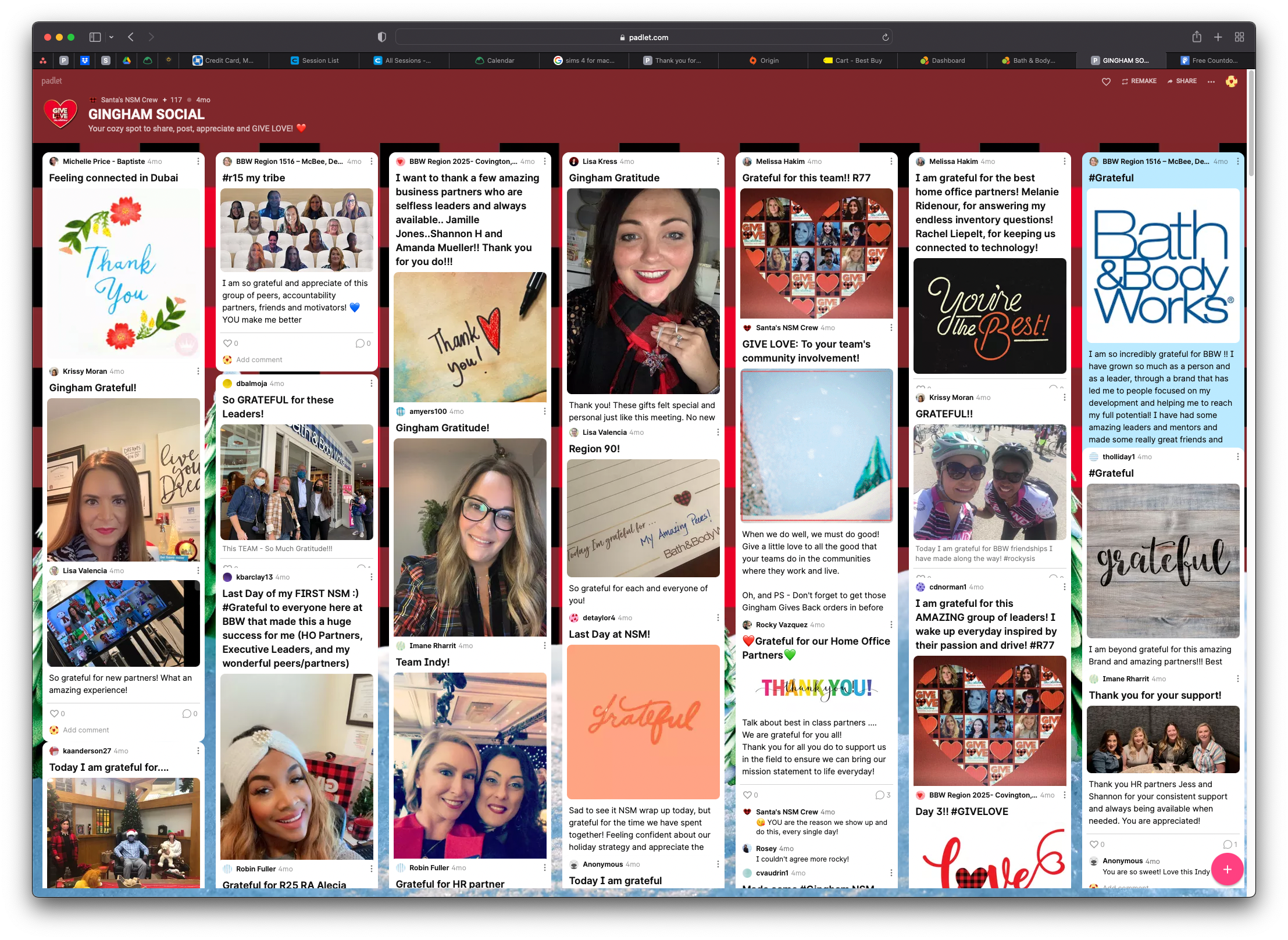Toggle like heart on the #r15 my tribe post

227,343
